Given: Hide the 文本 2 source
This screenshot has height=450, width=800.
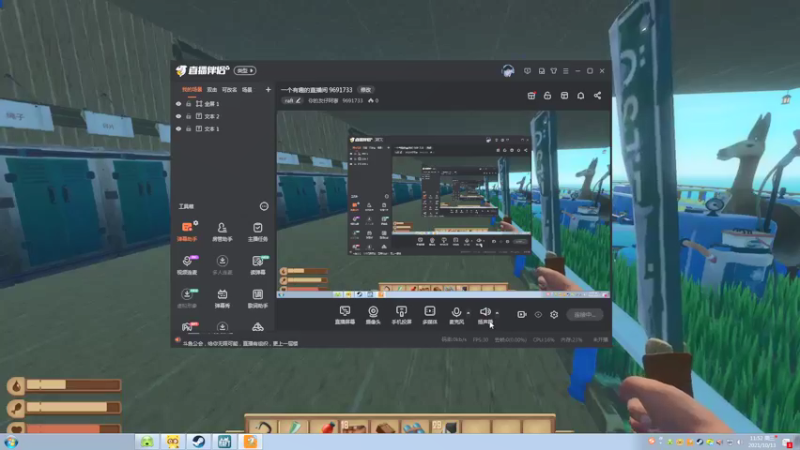Looking at the screenshot, I should 178,116.
